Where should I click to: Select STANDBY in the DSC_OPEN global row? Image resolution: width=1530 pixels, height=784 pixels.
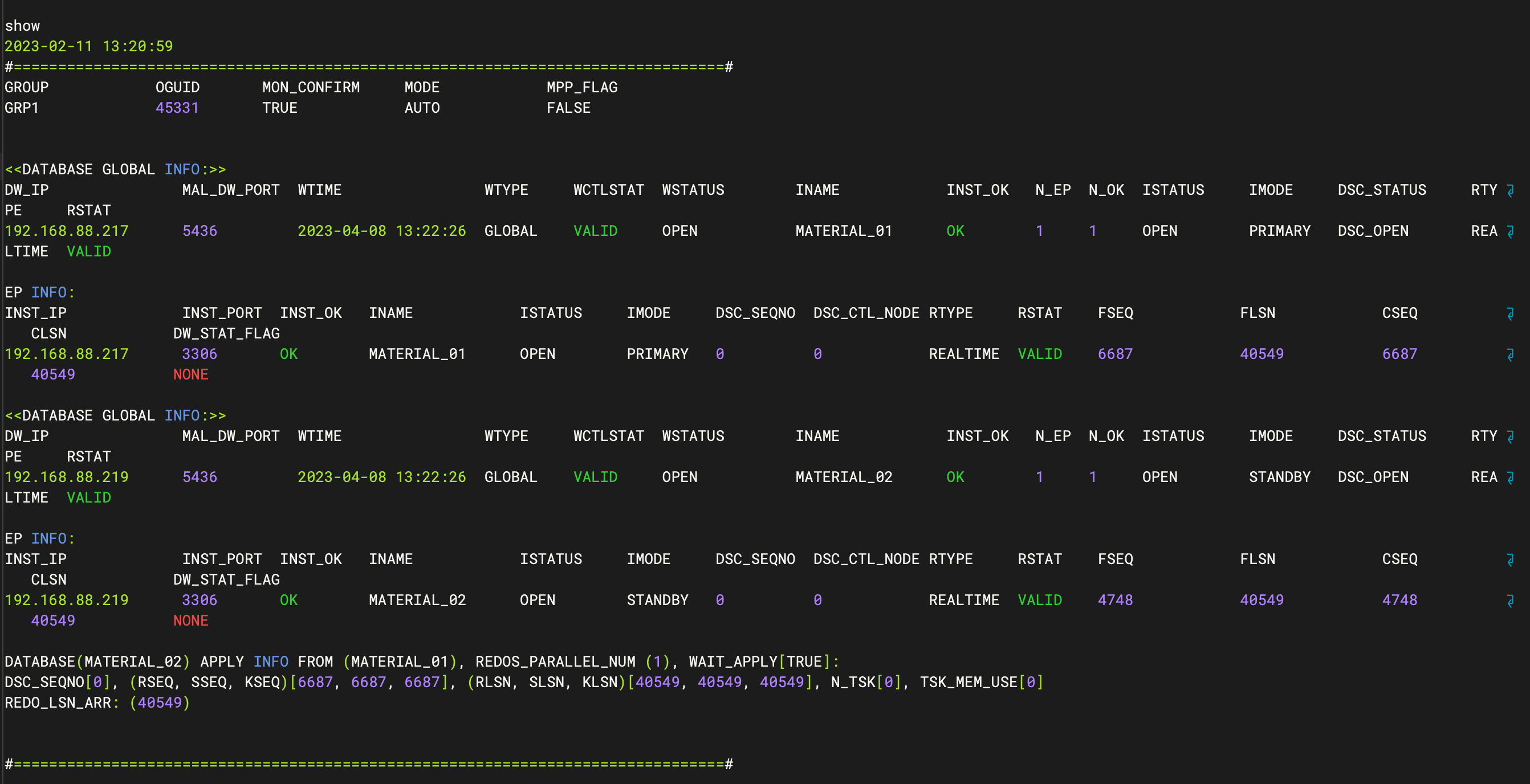pyautogui.click(x=1280, y=477)
